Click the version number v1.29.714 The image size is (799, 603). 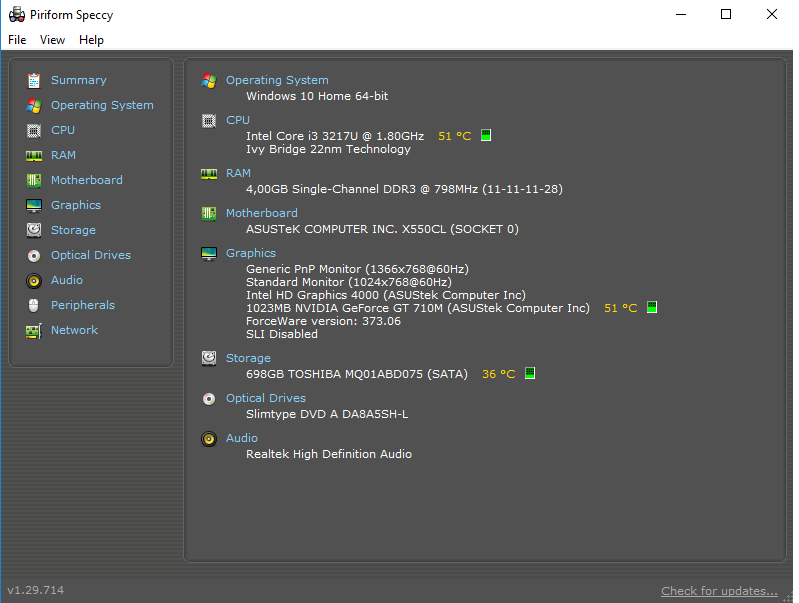click(x=36, y=590)
